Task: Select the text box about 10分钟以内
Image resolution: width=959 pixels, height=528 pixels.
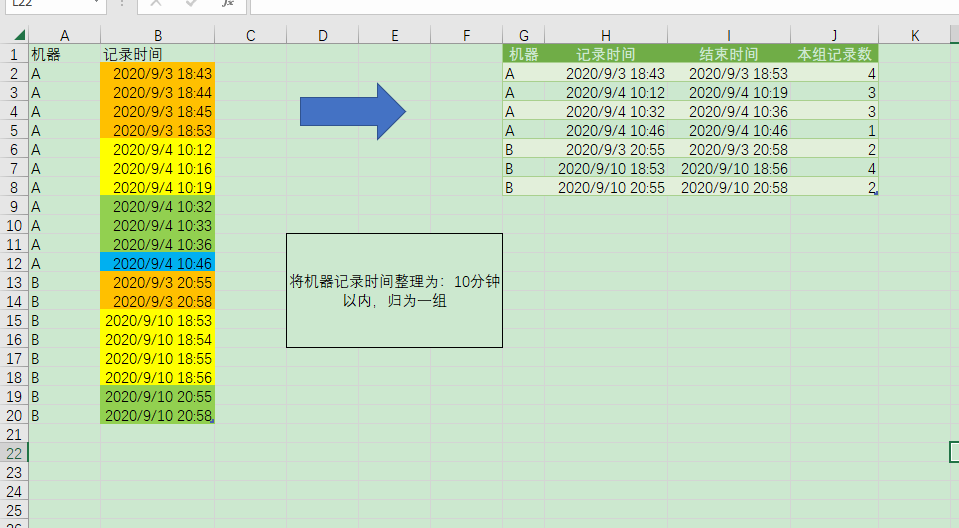Action: (x=394, y=290)
